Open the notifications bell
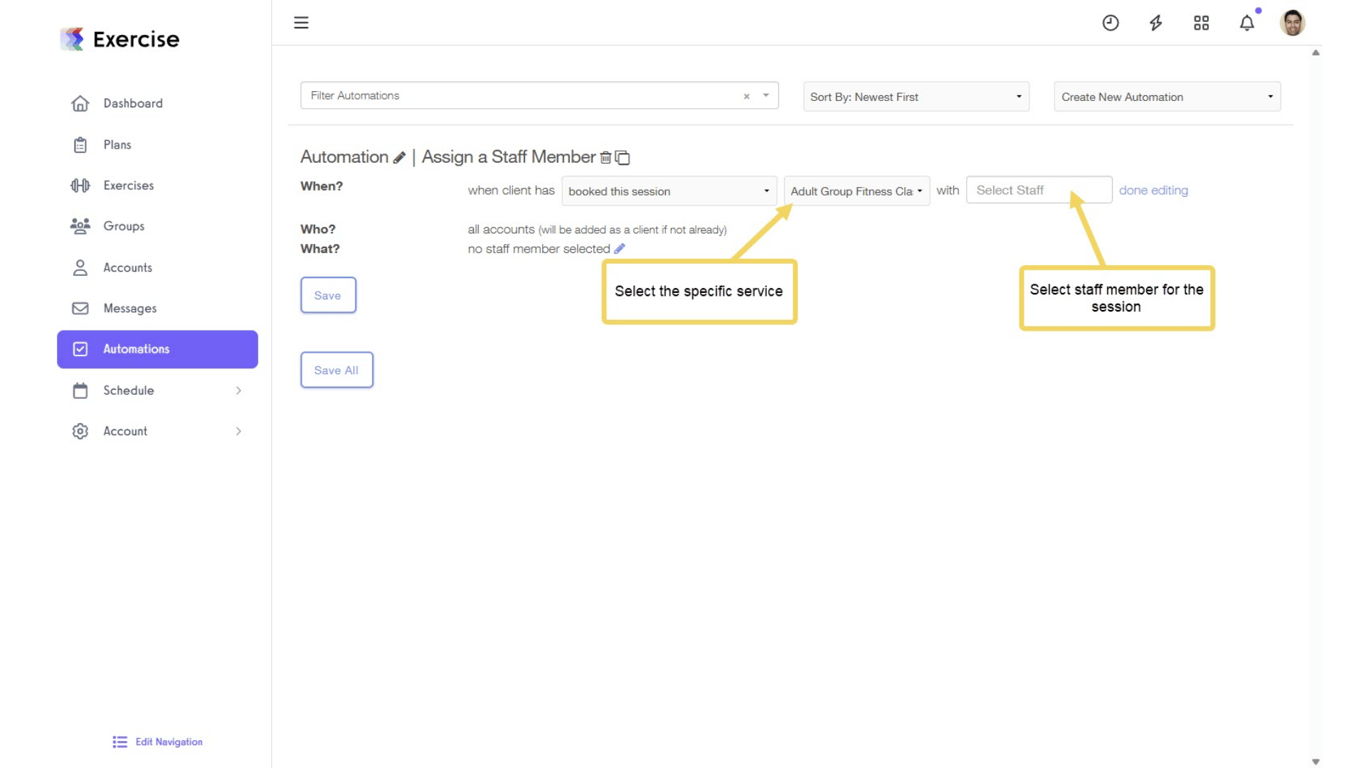 click(x=1247, y=22)
